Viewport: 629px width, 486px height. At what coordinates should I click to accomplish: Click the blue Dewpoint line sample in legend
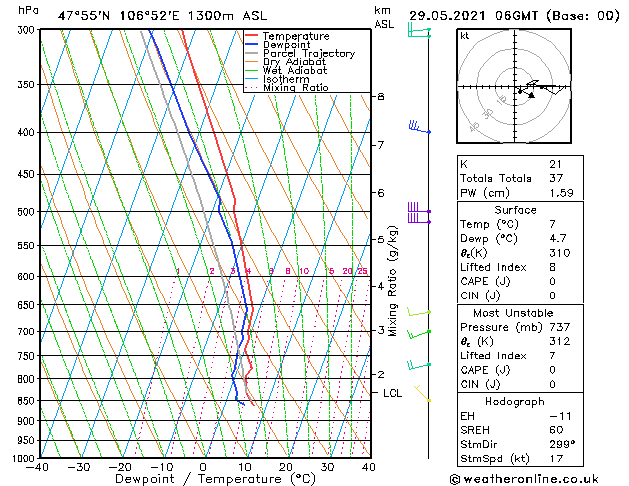(252, 44)
